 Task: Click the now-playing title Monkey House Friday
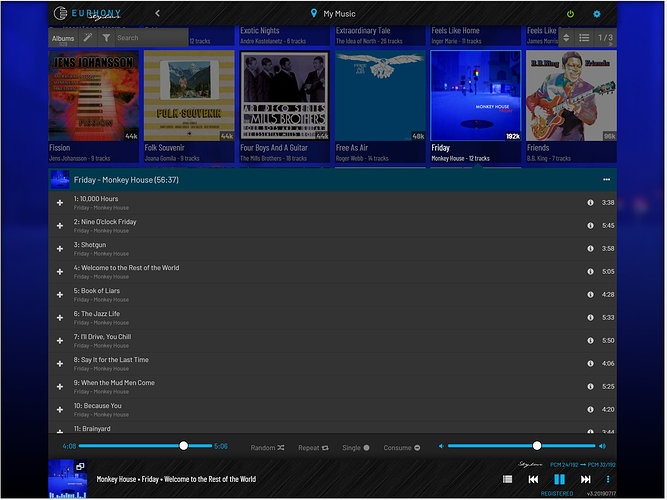176,480
